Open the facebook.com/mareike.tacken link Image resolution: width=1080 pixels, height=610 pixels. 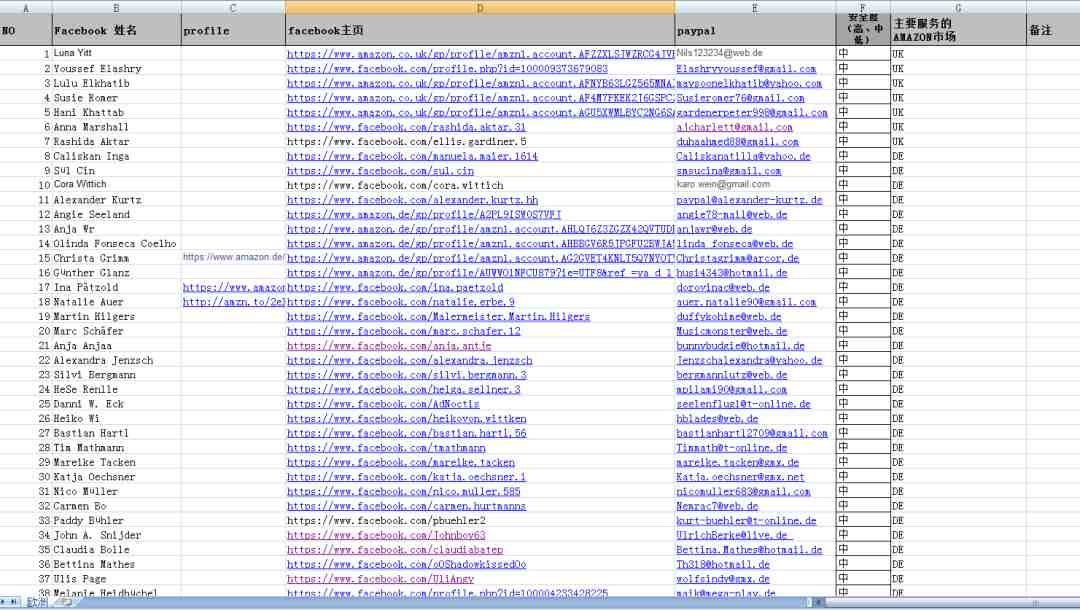[x=401, y=463]
